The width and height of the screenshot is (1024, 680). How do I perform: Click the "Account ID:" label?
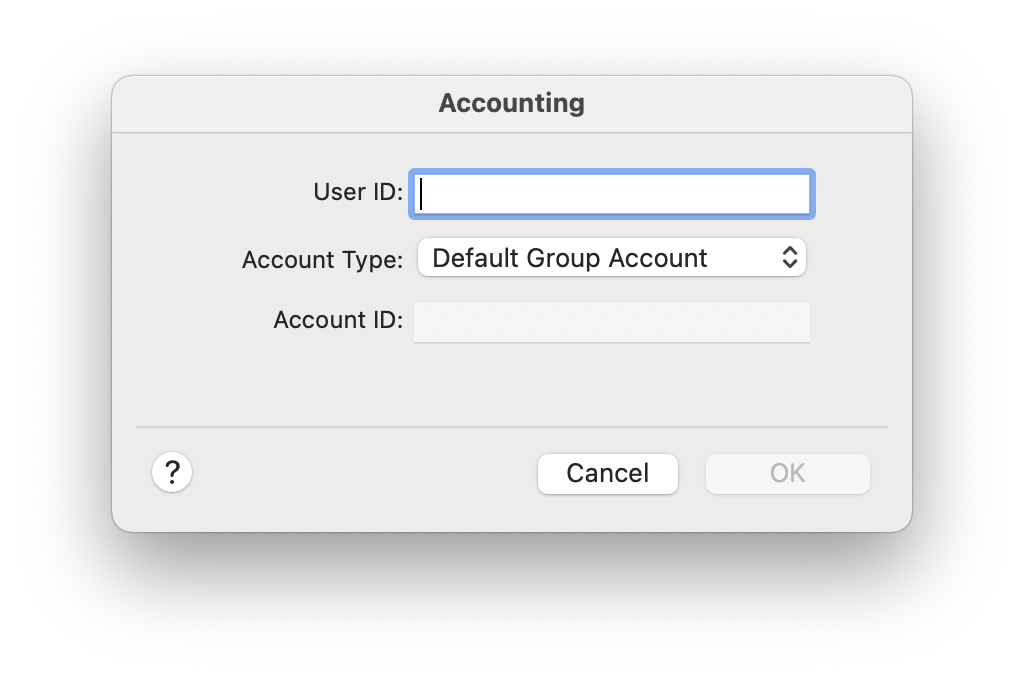[x=338, y=320]
